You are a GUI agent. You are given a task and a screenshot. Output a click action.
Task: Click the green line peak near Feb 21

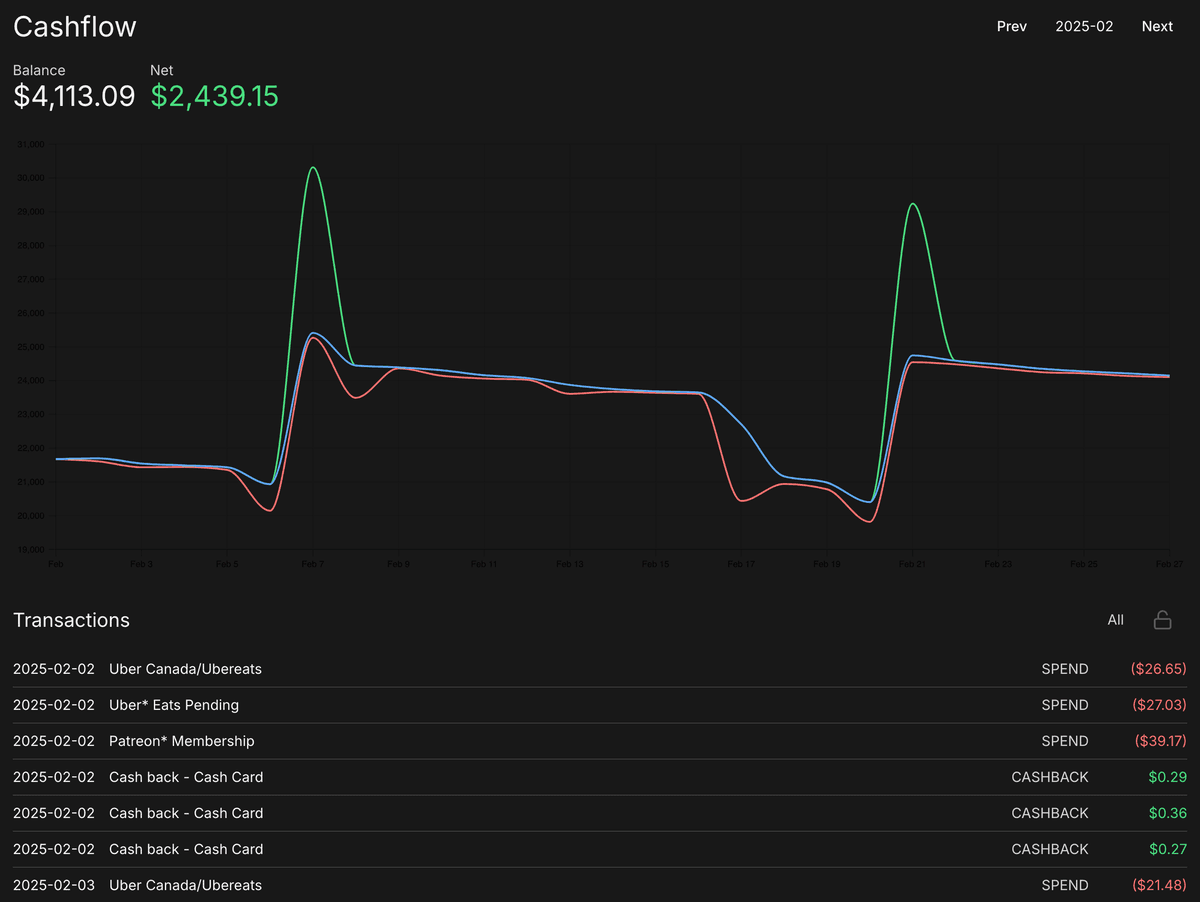pos(912,204)
